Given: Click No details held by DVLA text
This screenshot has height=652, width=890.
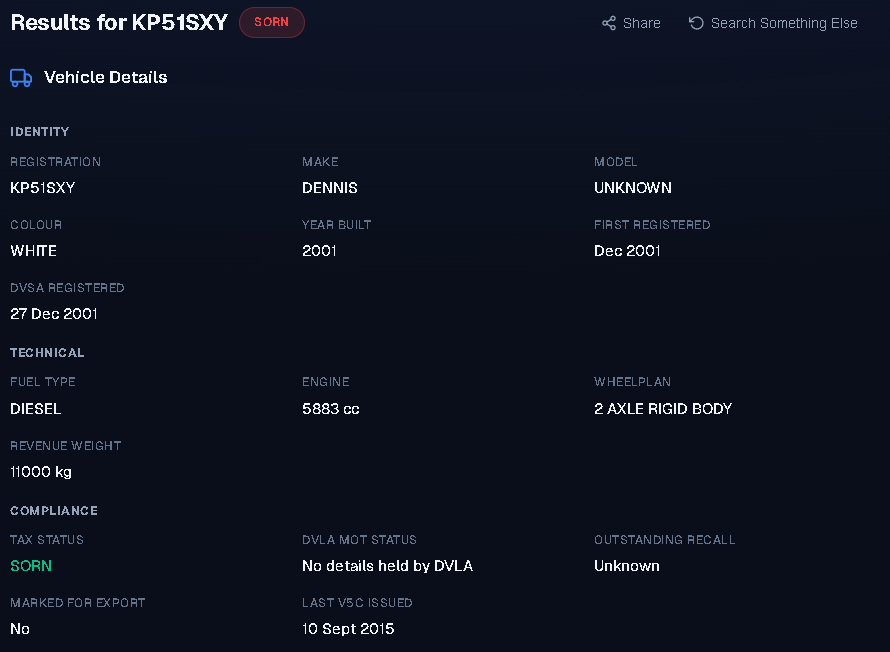Looking at the screenshot, I should pos(388,566).
